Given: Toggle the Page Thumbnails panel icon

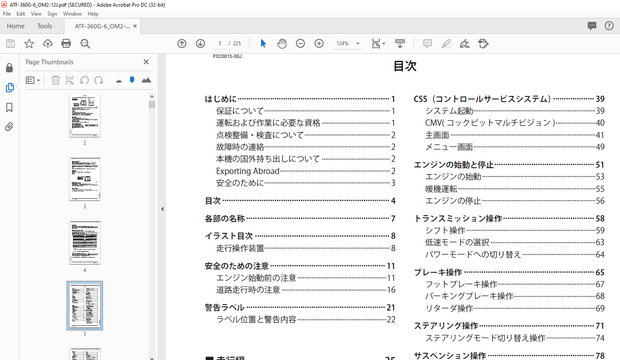Looking at the screenshot, I should tap(9, 88).
